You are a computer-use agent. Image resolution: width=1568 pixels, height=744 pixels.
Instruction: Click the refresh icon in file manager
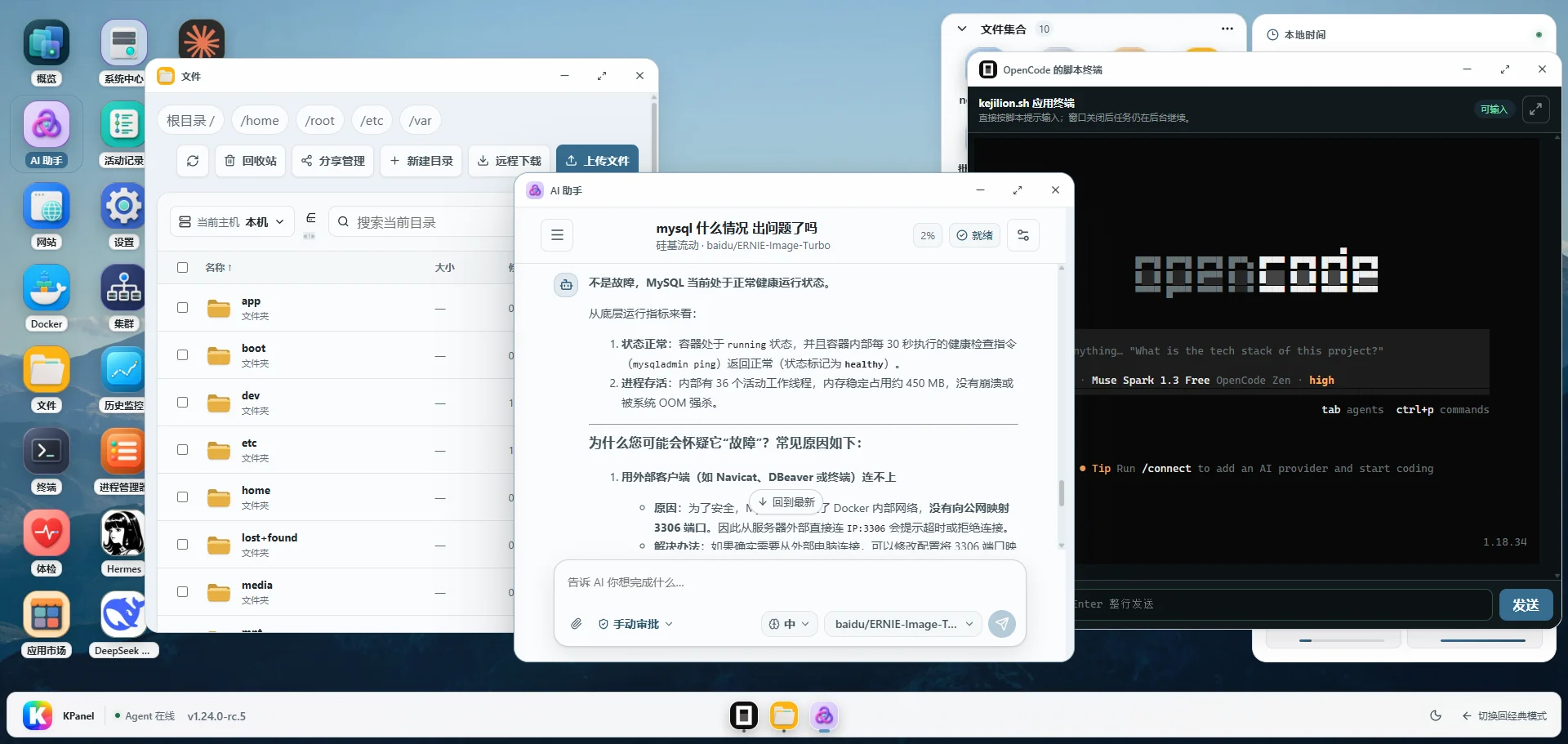tap(193, 161)
